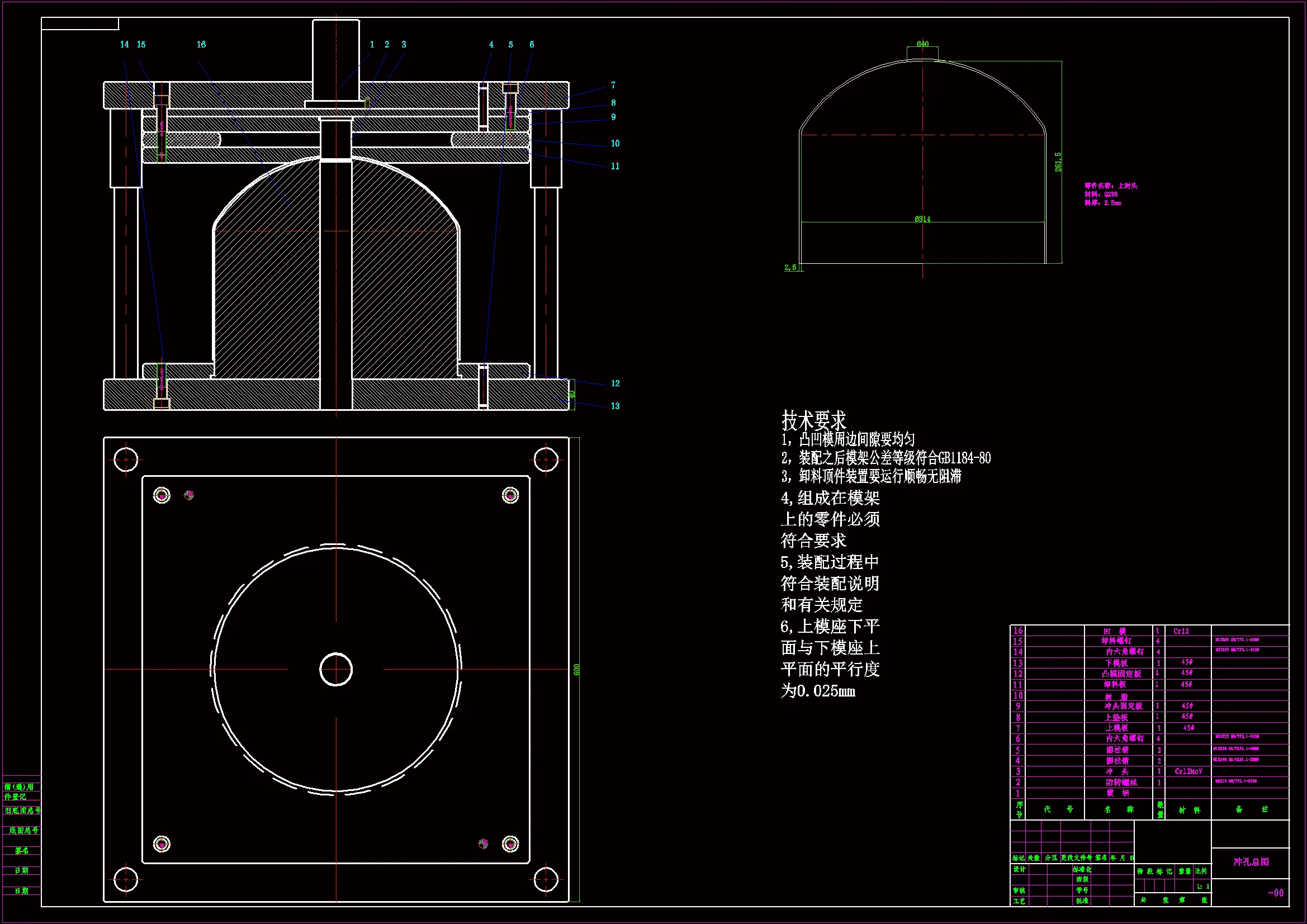This screenshot has width=1307, height=924.
Task: Click the 2.5 thickness dimension at sketch bottom-left
Action: (790, 267)
